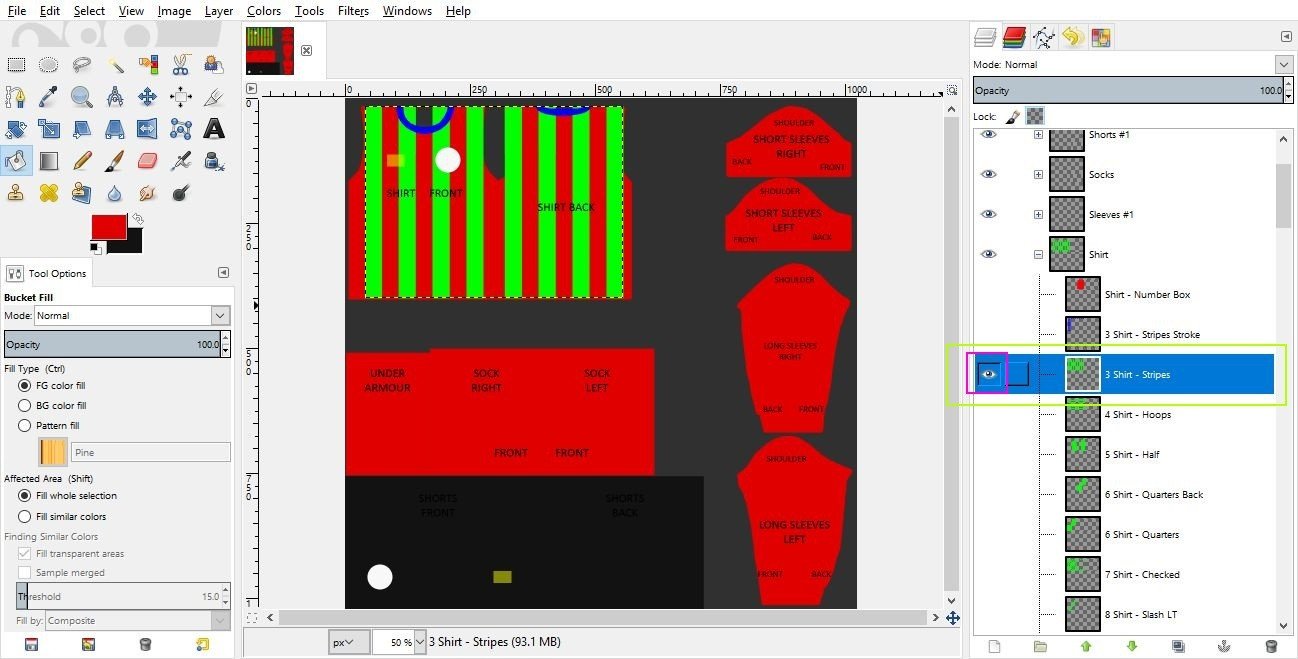The width and height of the screenshot is (1298, 659).
Task: Select the Scissors Select tool
Action: tap(181, 65)
